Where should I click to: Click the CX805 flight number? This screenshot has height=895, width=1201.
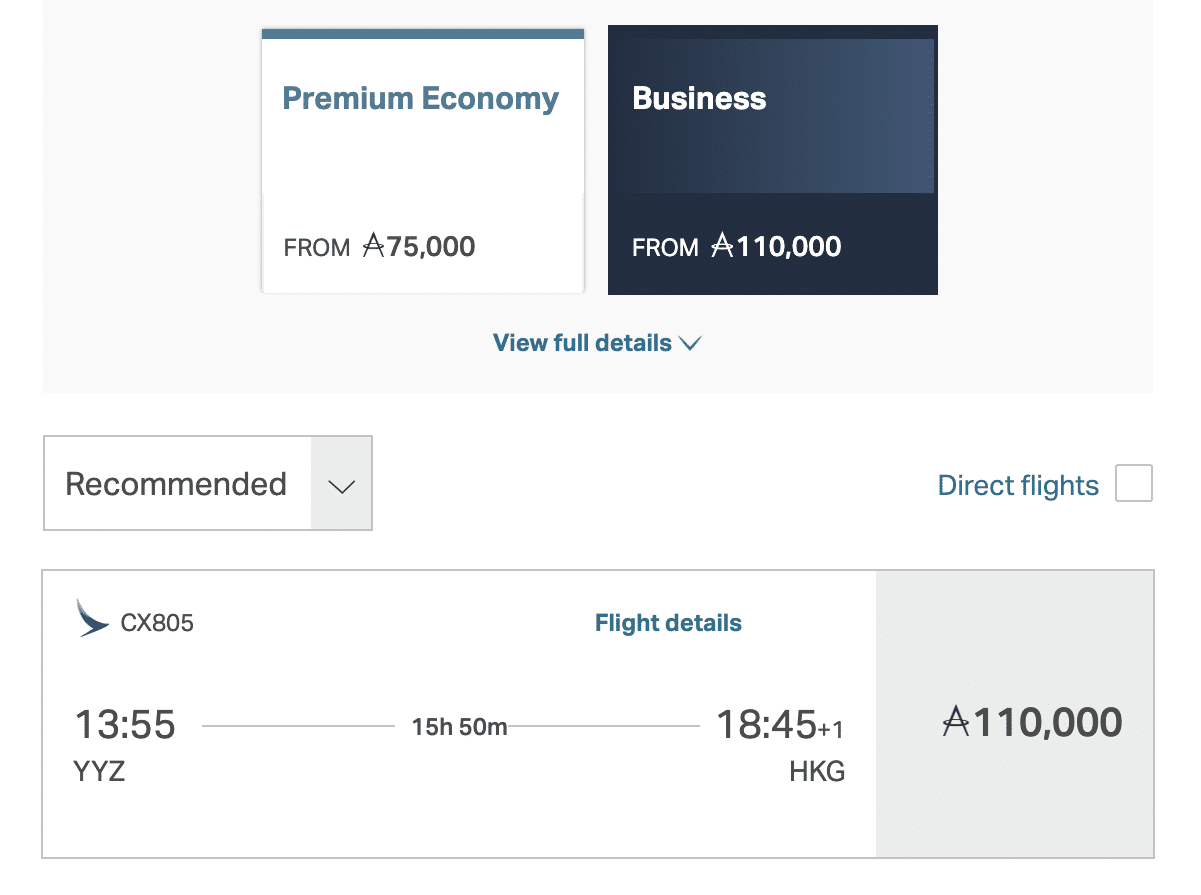click(x=157, y=624)
